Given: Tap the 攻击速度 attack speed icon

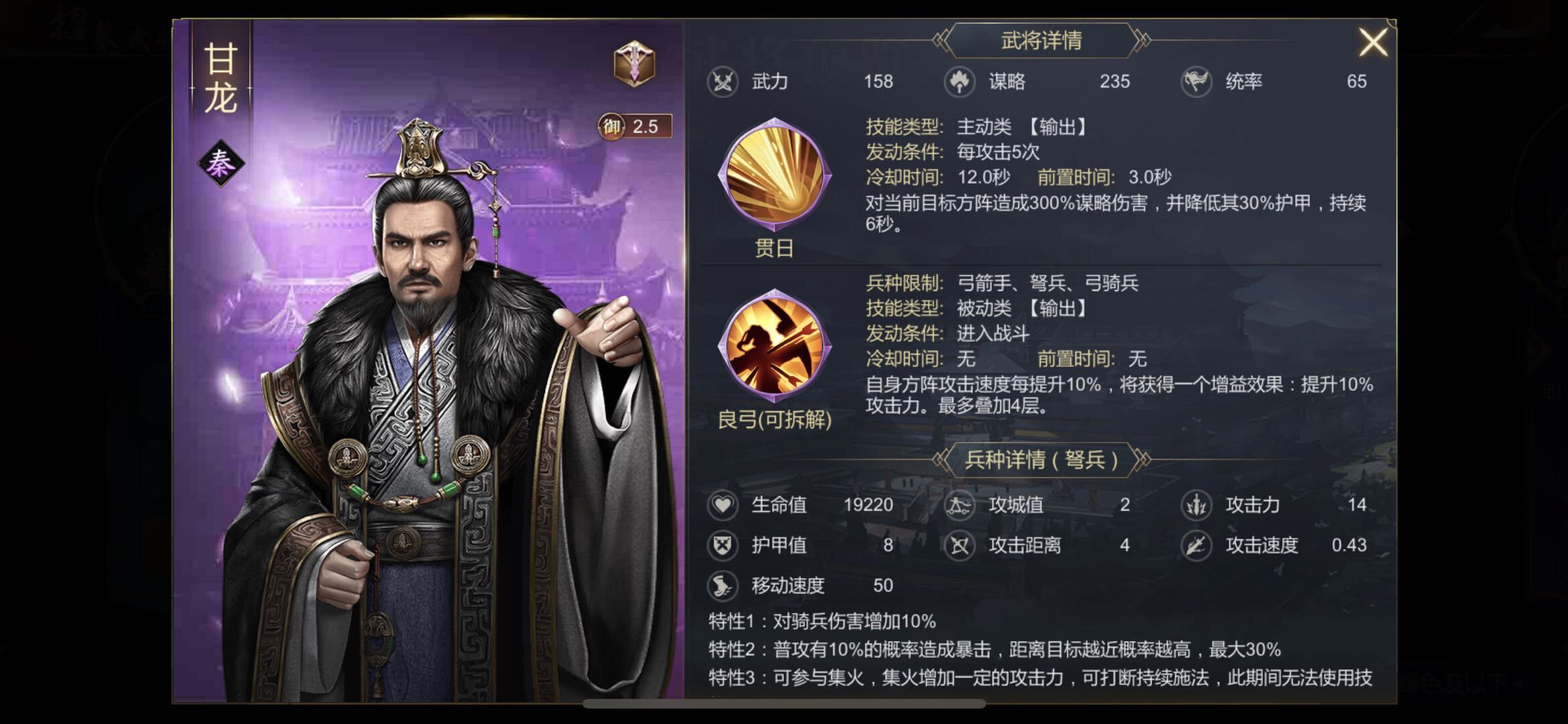Looking at the screenshot, I should point(1196,546).
